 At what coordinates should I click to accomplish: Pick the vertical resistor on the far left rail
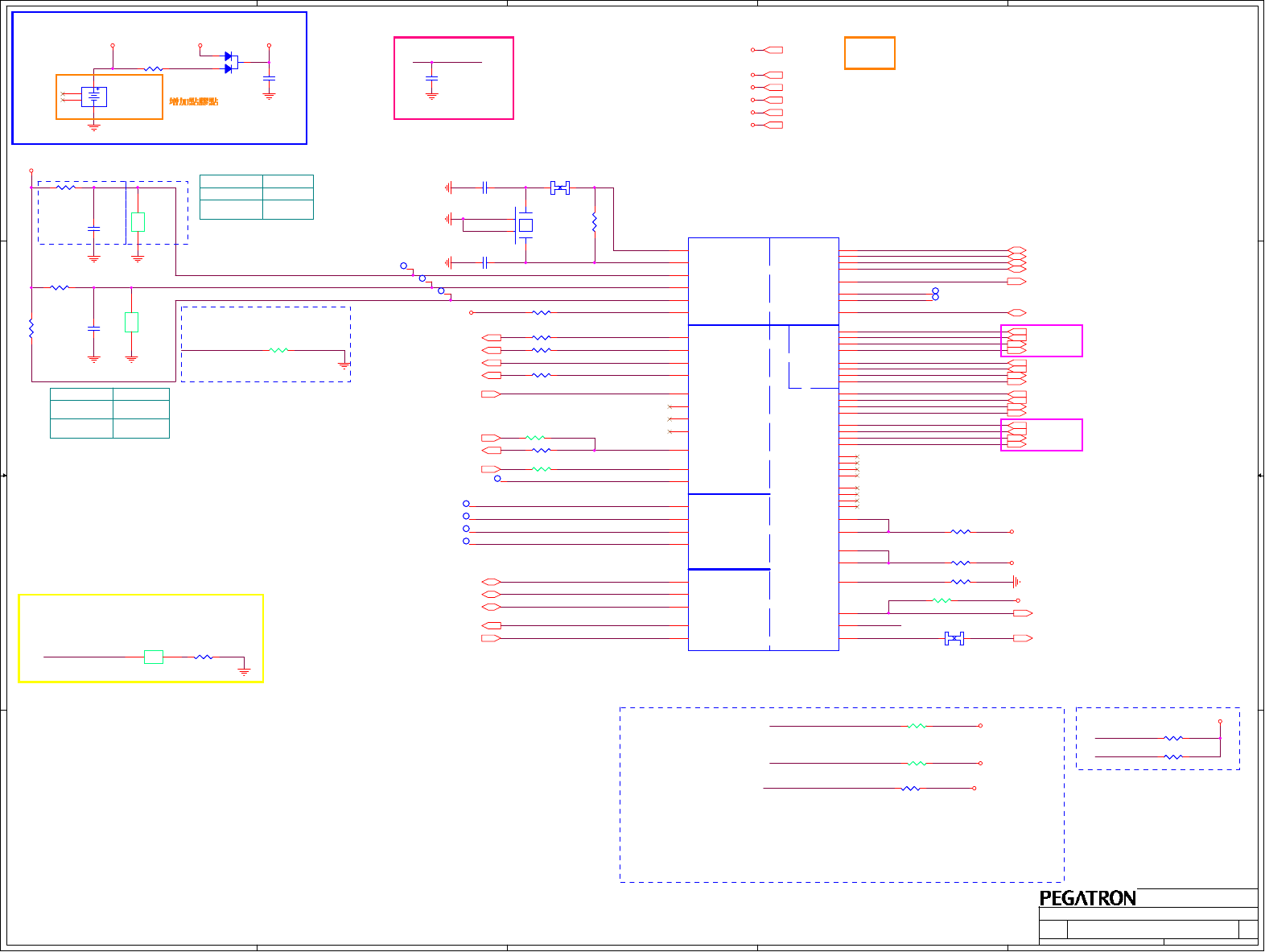click(x=31, y=328)
